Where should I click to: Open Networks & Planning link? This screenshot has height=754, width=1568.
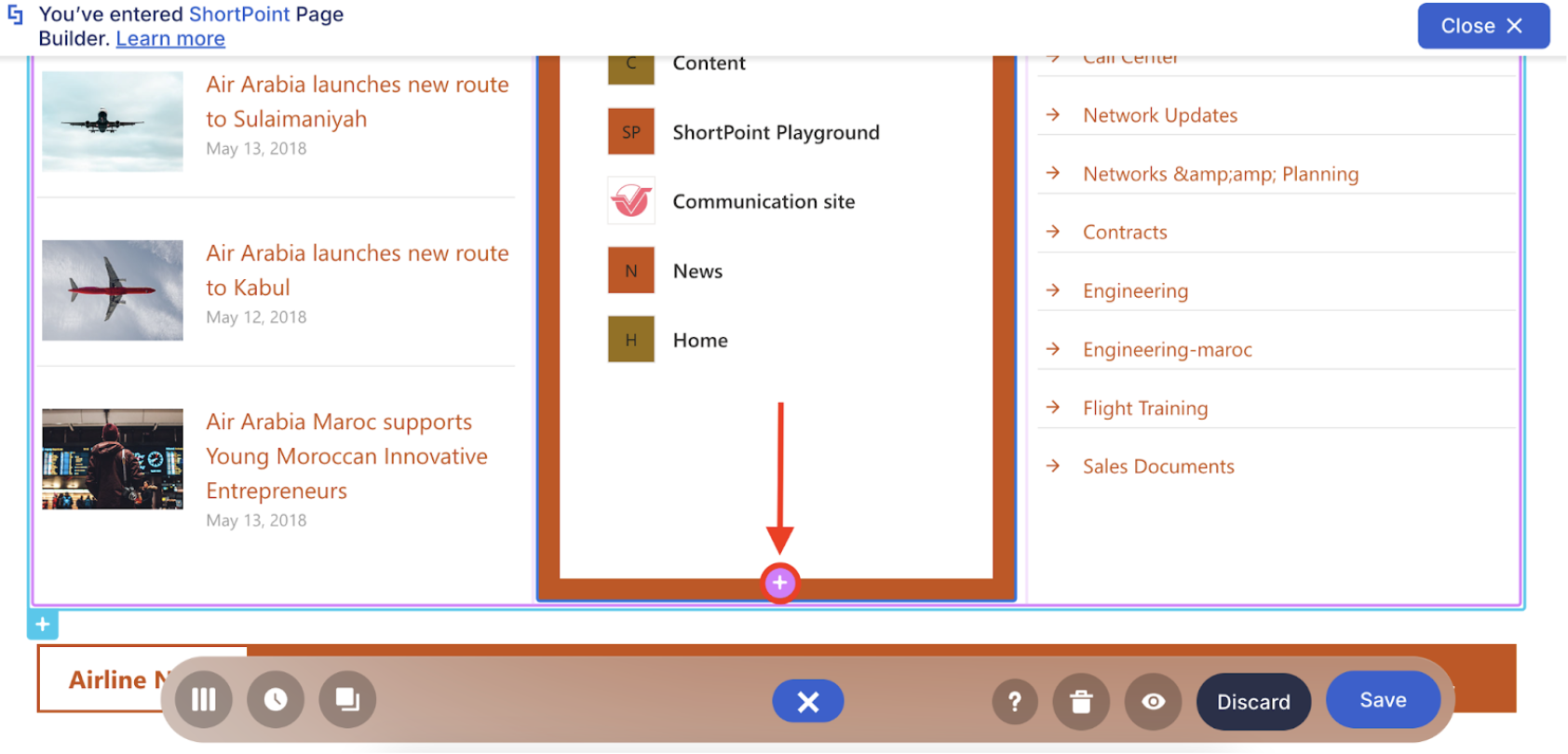1221,174
